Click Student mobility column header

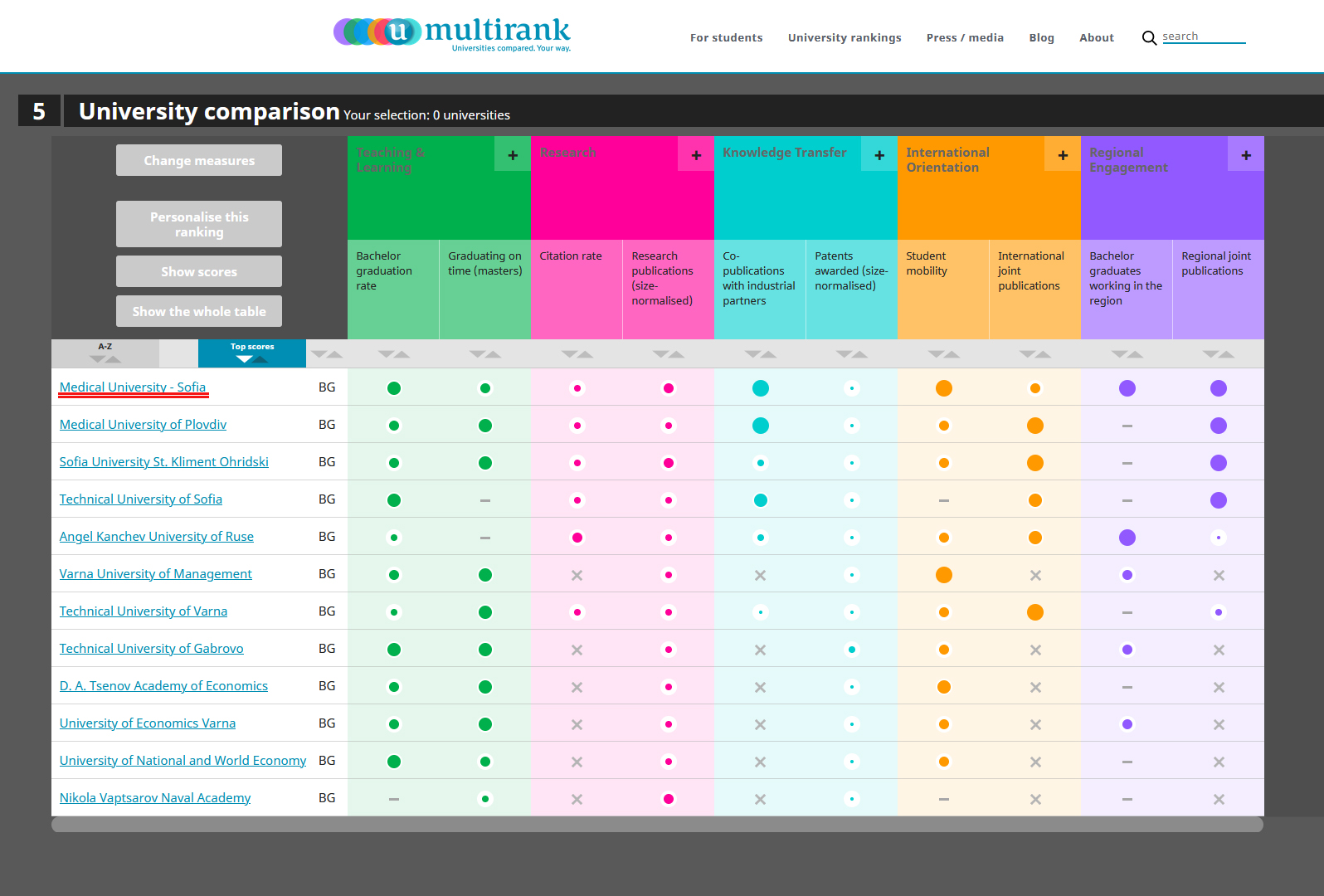tap(943, 290)
